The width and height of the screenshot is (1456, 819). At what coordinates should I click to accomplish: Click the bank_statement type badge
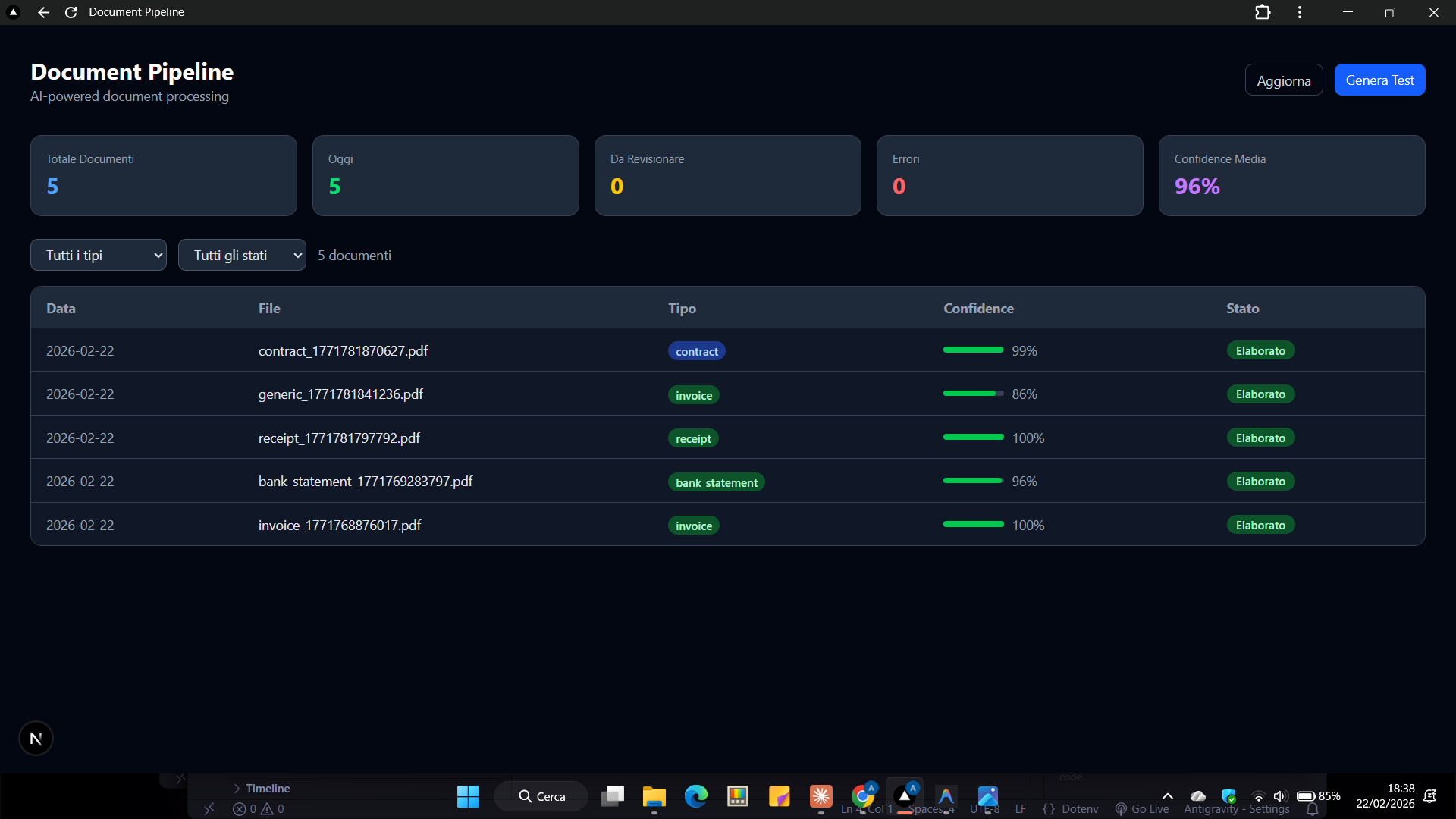716,483
